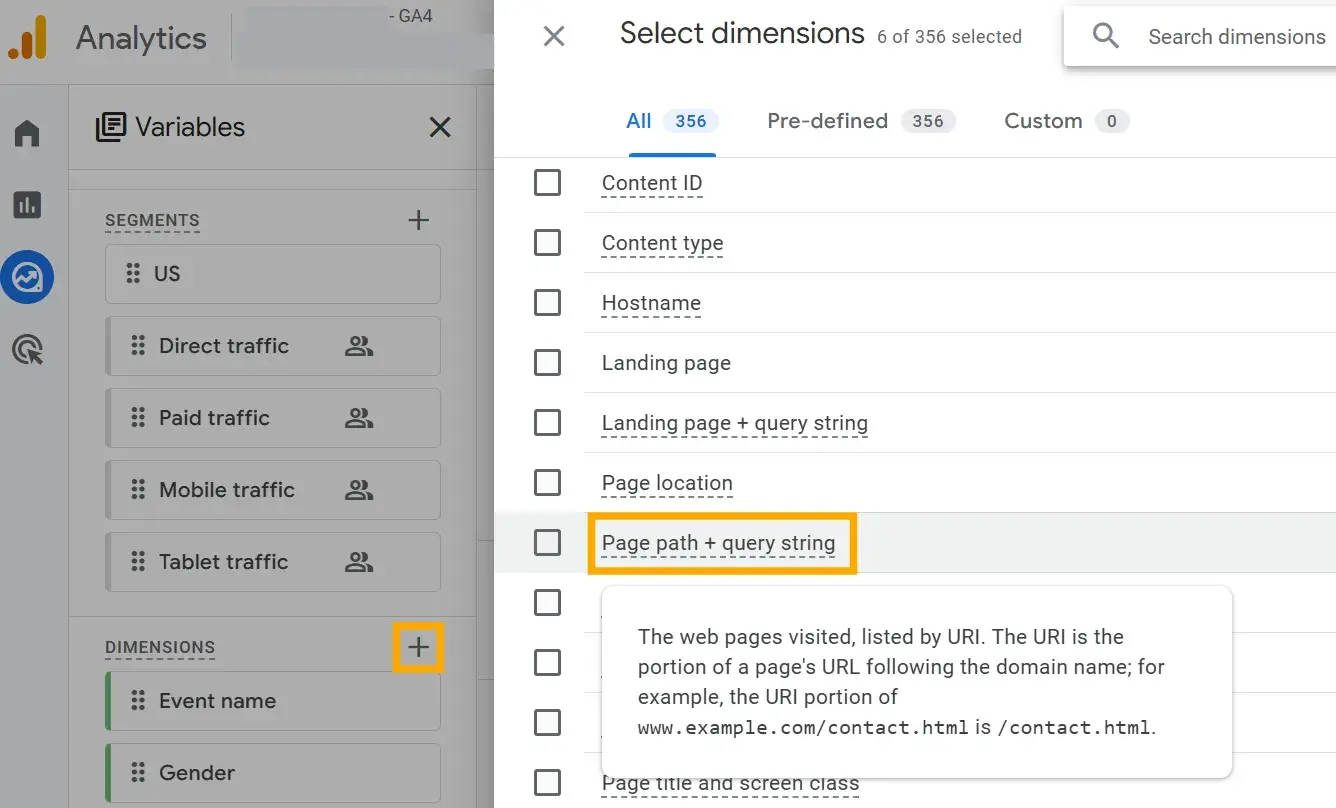Image resolution: width=1336 pixels, height=808 pixels.
Task: Check the Landing page checkbox
Action: click(547, 362)
